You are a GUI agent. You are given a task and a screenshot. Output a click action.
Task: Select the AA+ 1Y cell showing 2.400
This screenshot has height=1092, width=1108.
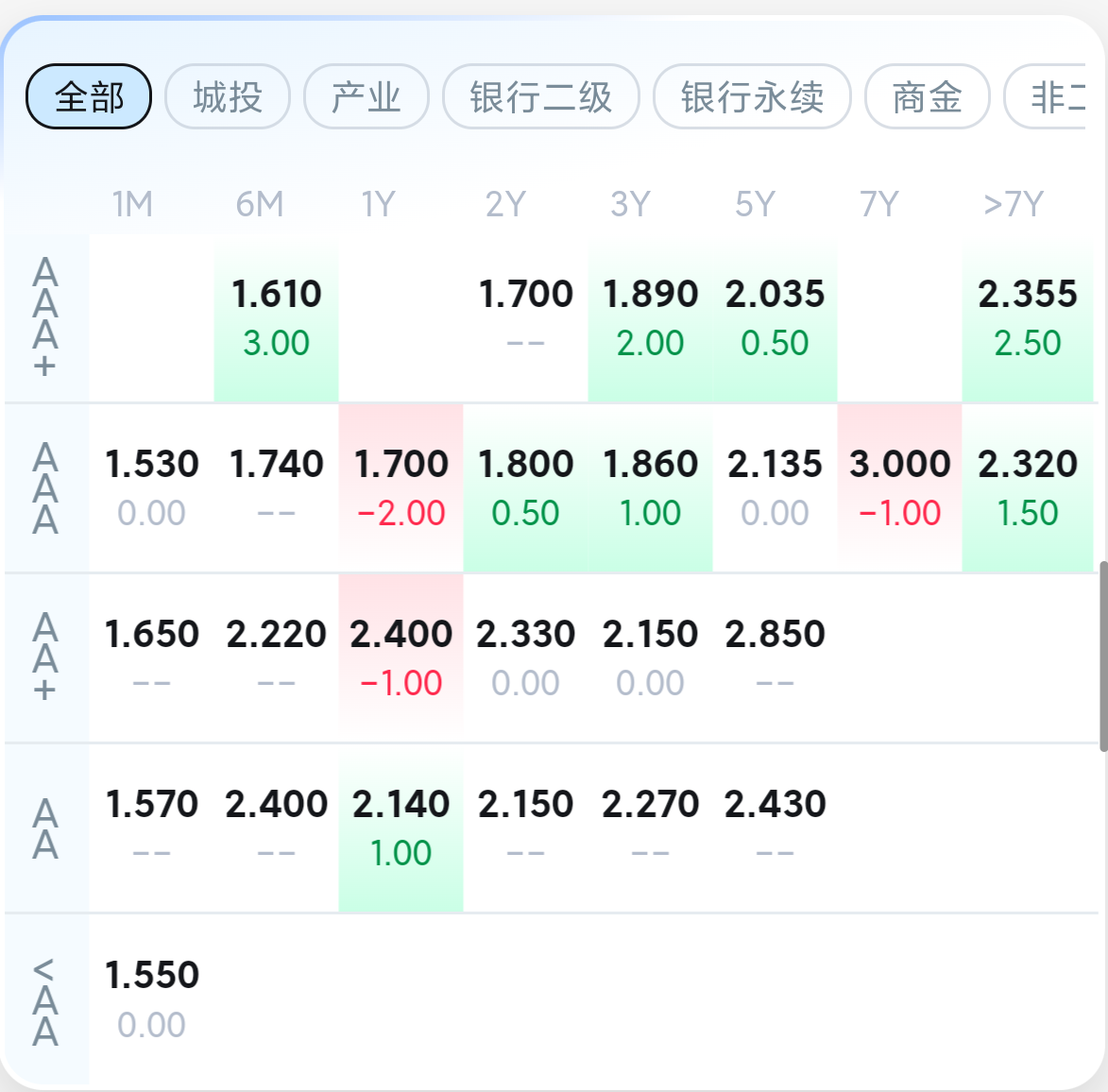click(x=401, y=657)
